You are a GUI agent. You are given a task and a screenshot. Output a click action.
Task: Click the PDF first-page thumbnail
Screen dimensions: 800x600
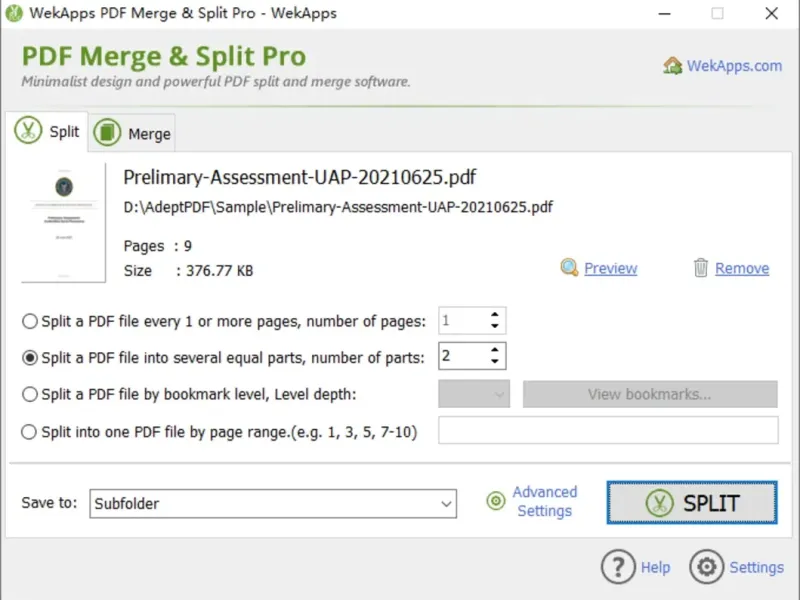64,222
